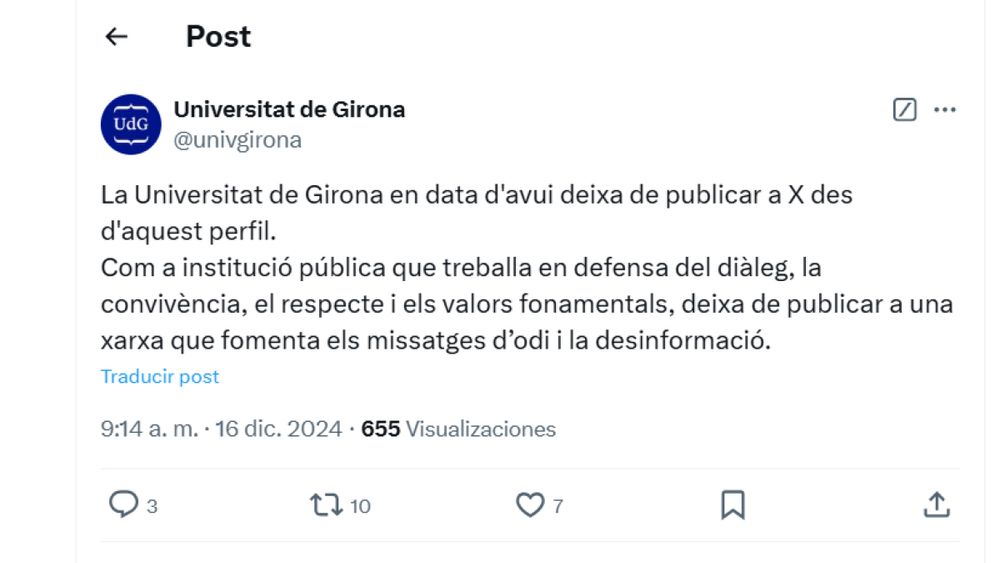Open the UdG profile avatar

point(131,124)
